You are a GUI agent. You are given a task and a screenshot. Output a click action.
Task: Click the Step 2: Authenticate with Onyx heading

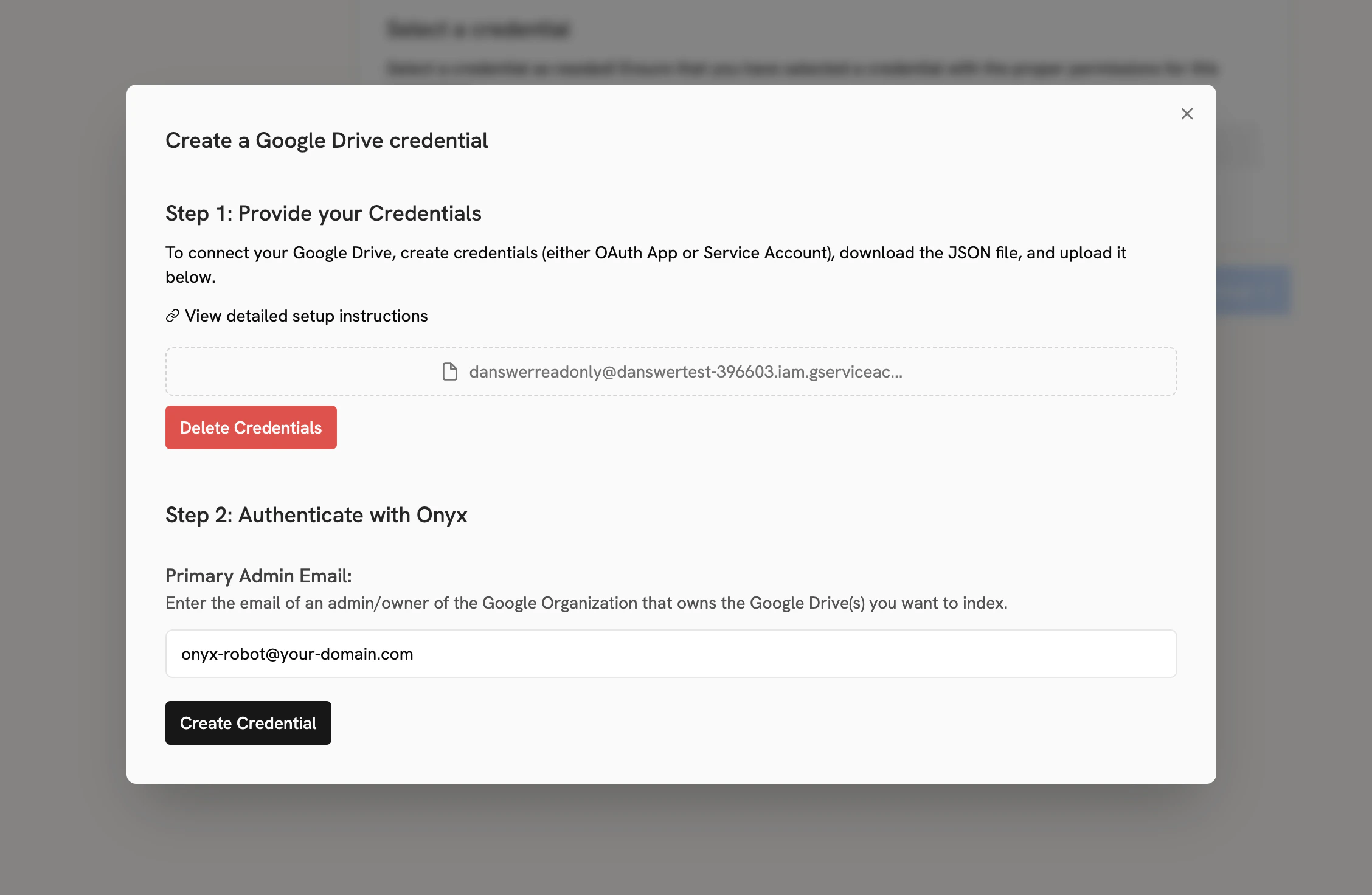[x=316, y=515]
